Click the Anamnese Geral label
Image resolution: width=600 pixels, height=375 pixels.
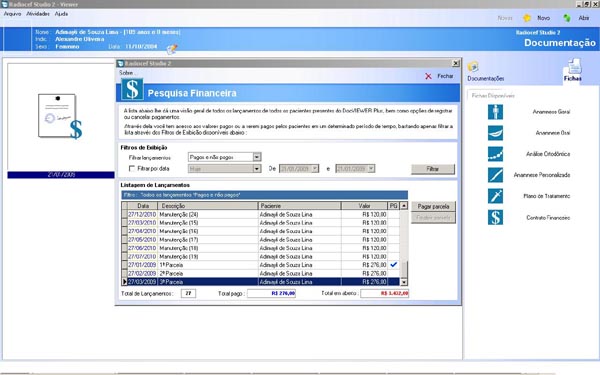click(551, 112)
